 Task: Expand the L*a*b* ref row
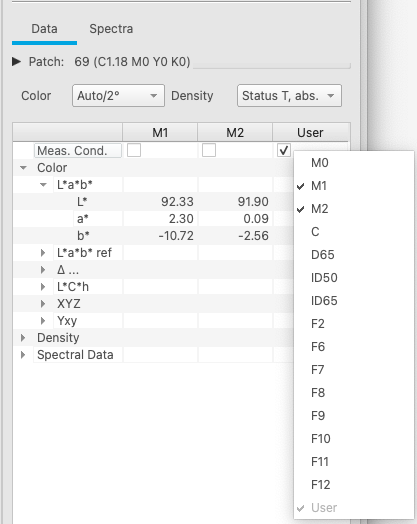[43, 253]
